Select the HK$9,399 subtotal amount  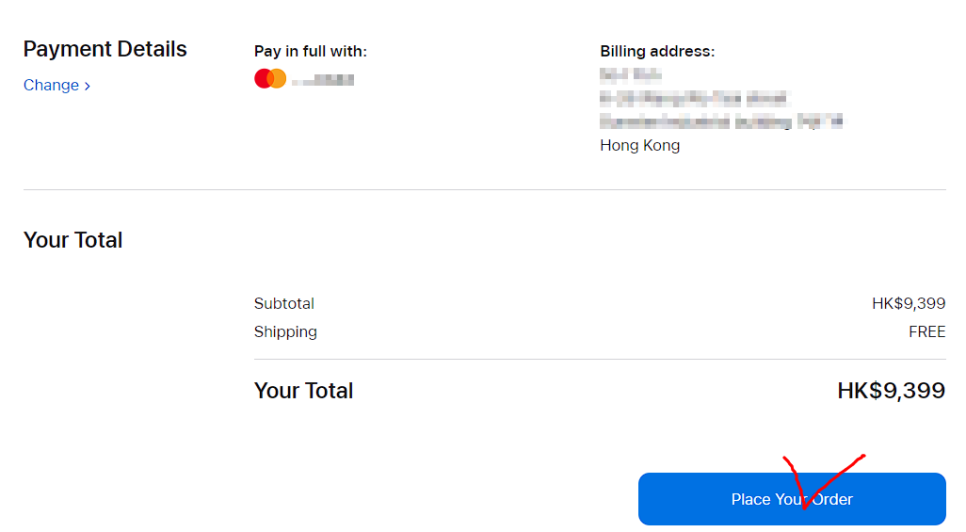(x=909, y=304)
